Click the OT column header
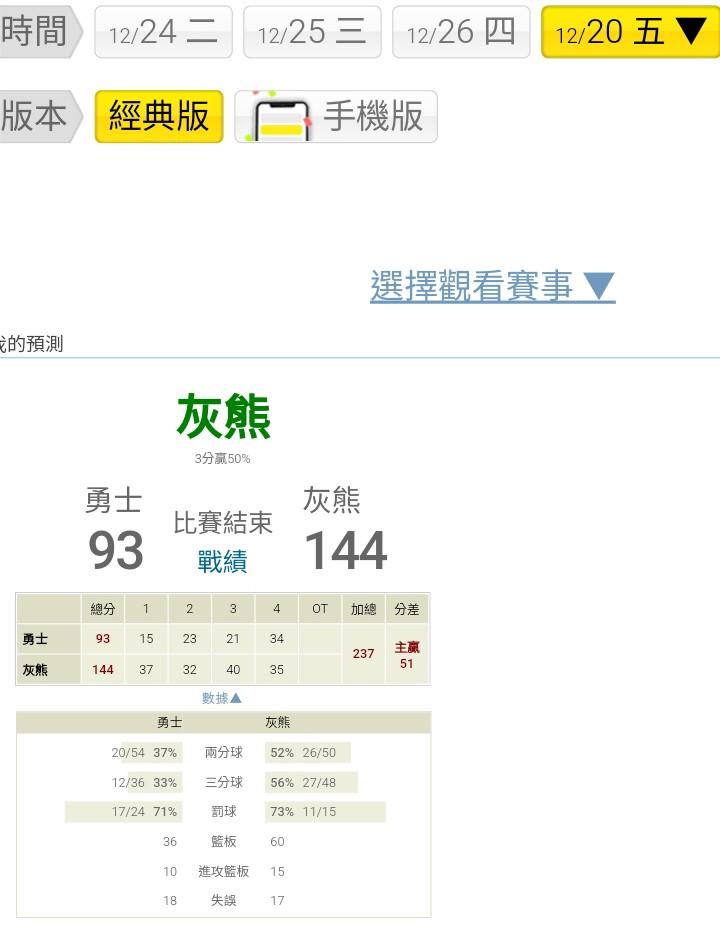Viewport: 720px width, 925px height. point(320,609)
